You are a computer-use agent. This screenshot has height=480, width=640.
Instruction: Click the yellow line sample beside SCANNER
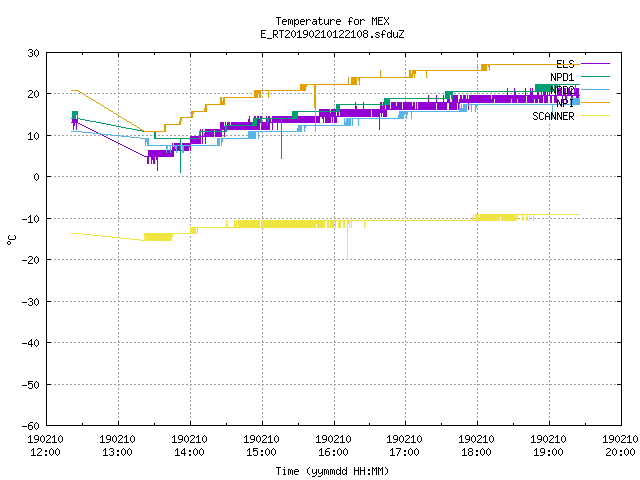tap(595, 116)
